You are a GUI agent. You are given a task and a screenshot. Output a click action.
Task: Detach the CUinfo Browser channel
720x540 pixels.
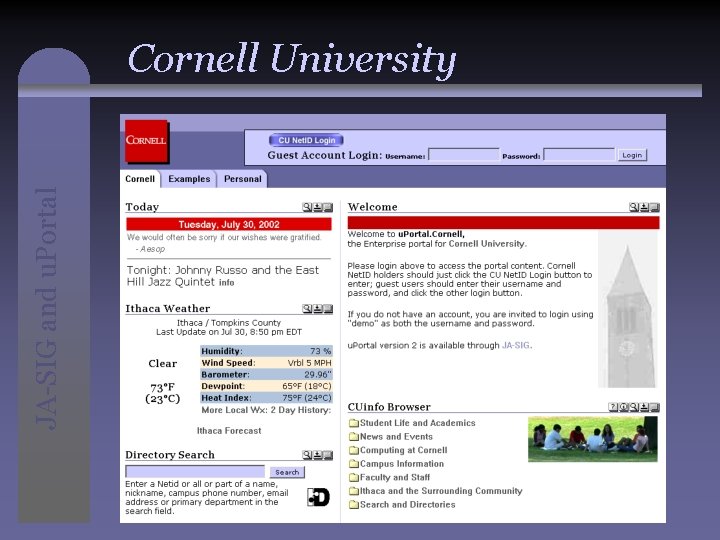tap(655, 407)
